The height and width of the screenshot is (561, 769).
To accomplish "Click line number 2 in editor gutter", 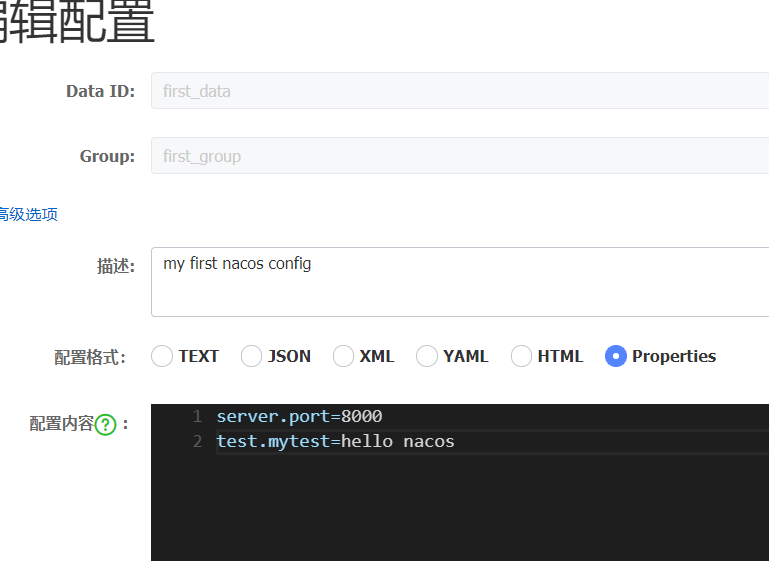I will 198,441.
